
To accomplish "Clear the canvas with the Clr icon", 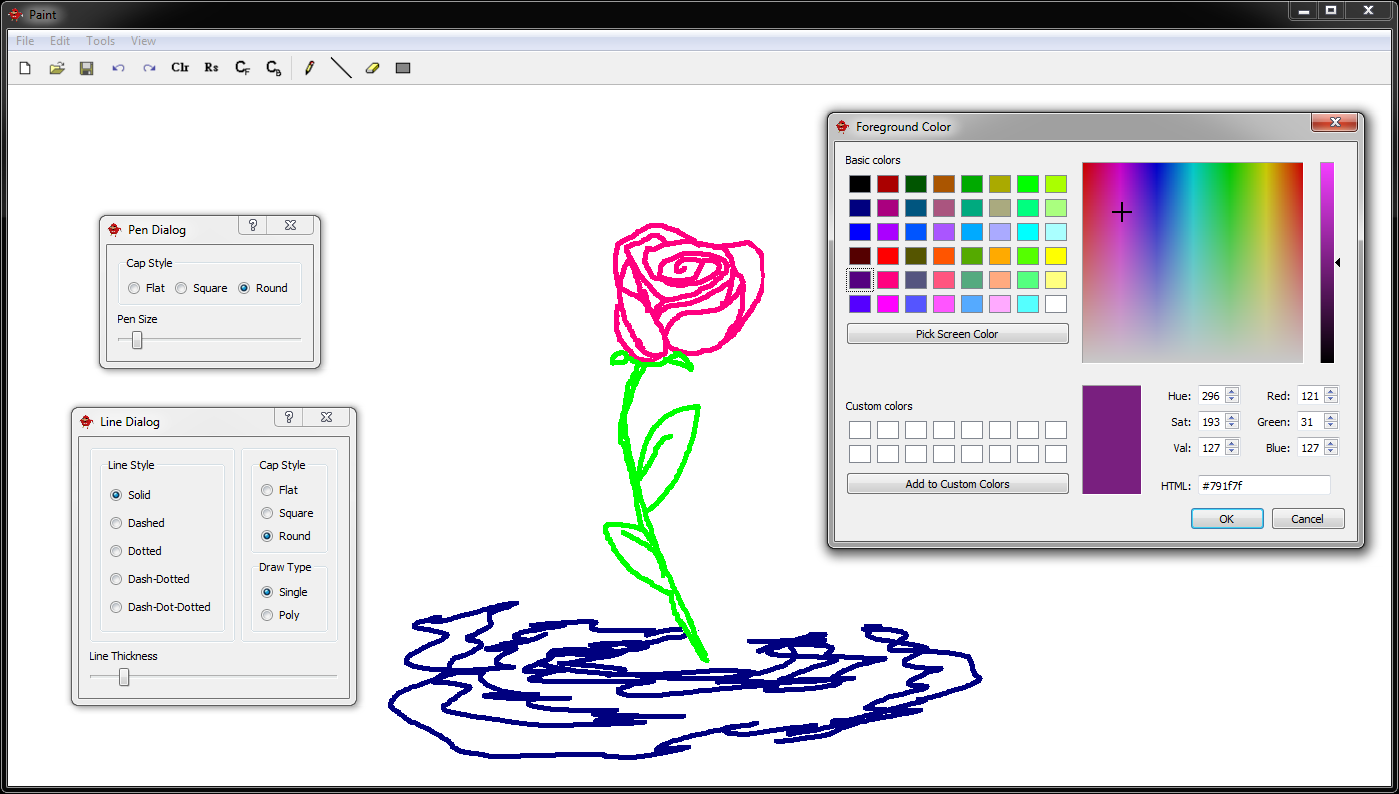I will coord(180,67).
